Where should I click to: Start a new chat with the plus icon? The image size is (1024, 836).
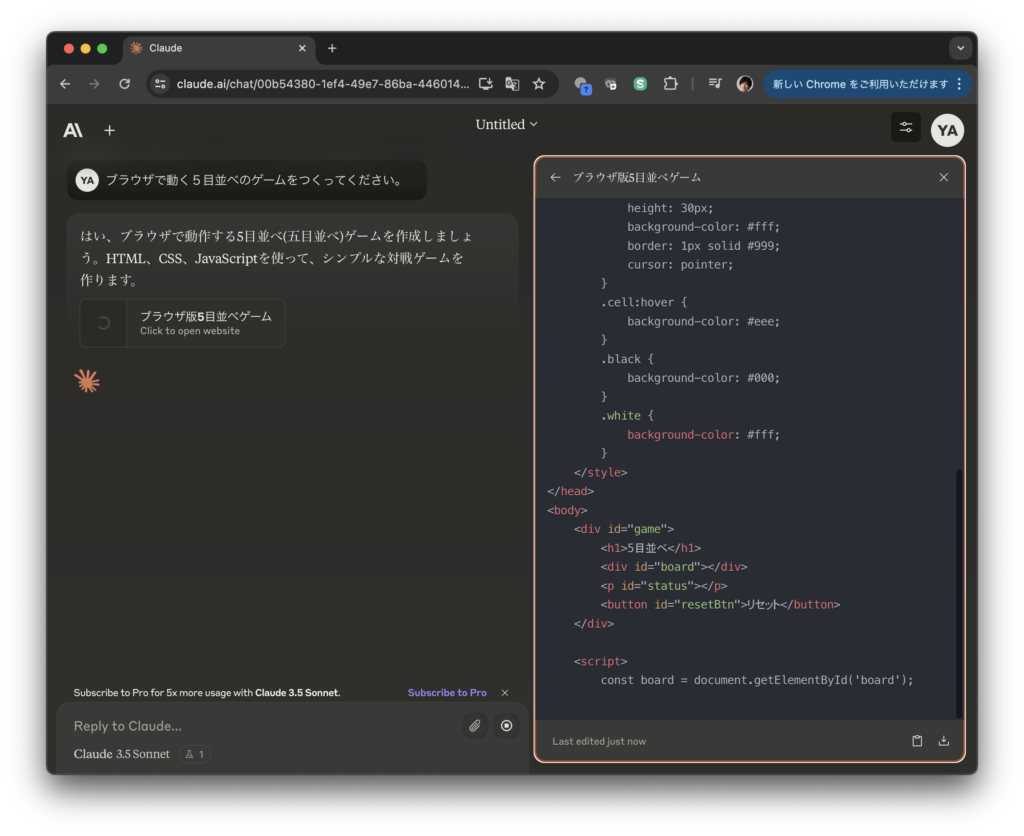pos(110,130)
